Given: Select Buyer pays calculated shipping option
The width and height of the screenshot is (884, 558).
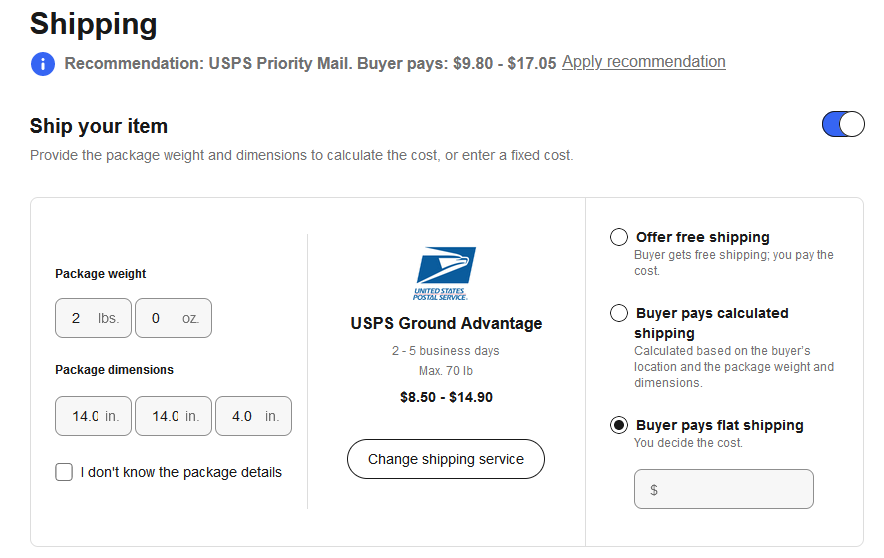Looking at the screenshot, I should point(618,313).
